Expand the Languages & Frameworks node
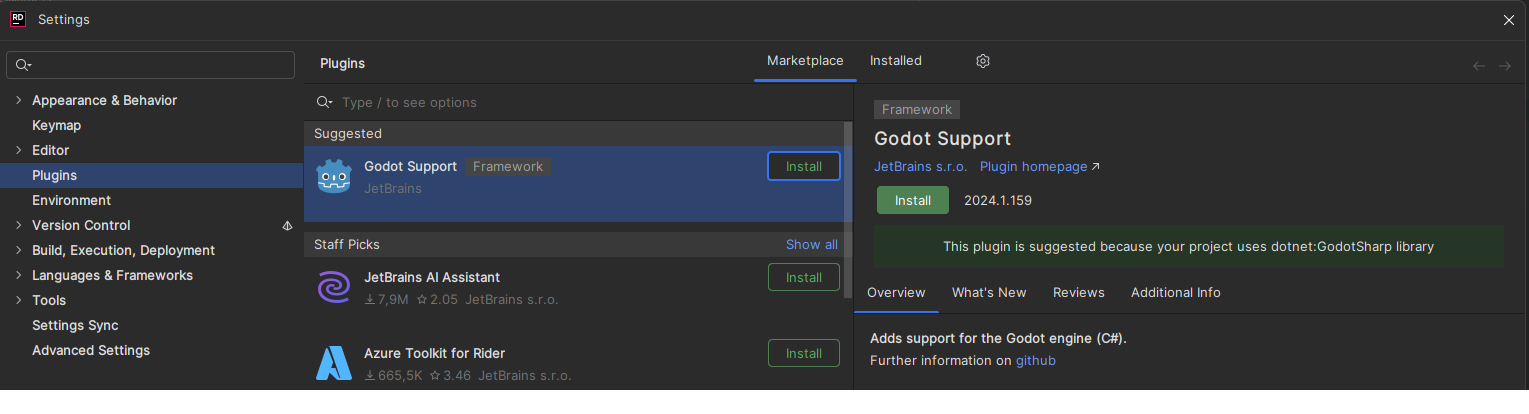The width and height of the screenshot is (1529, 414). click(19, 275)
